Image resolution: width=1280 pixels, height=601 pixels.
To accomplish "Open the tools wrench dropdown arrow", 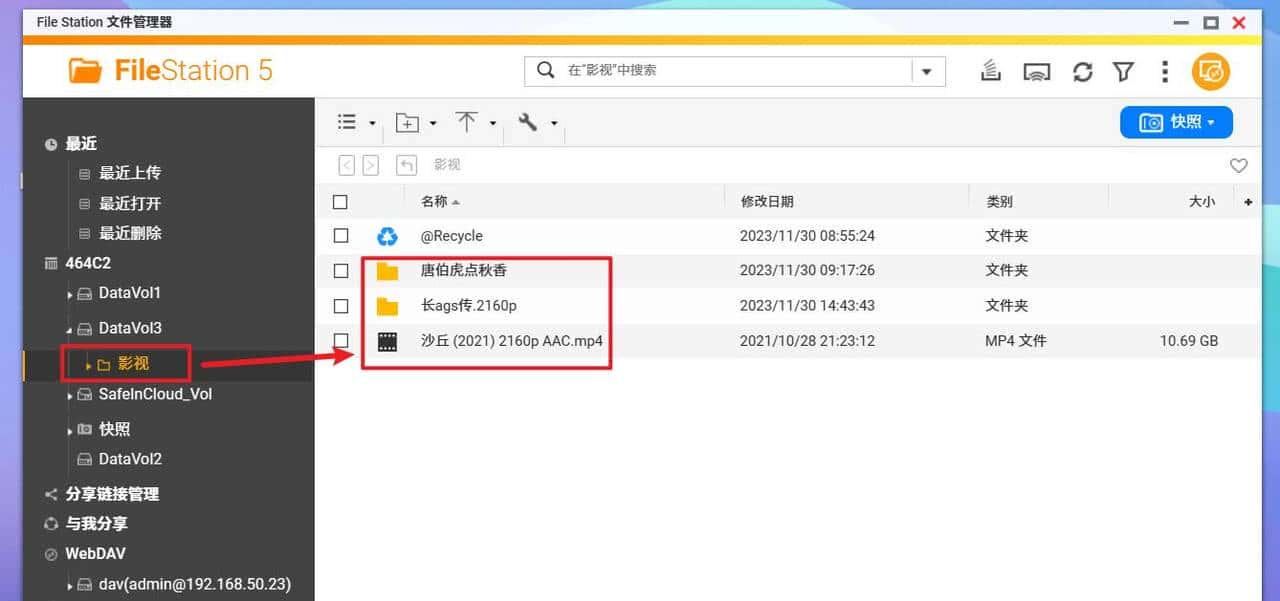I will point(553,124).
